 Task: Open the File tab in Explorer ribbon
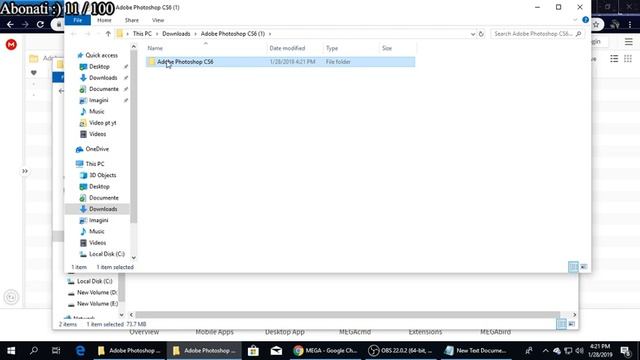click(x=78, y=20)
